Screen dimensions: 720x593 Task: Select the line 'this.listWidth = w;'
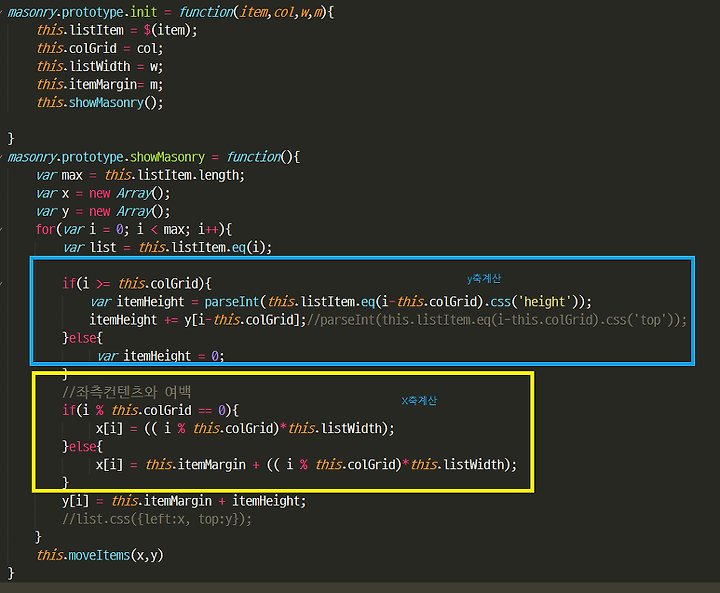coord(100,67)
